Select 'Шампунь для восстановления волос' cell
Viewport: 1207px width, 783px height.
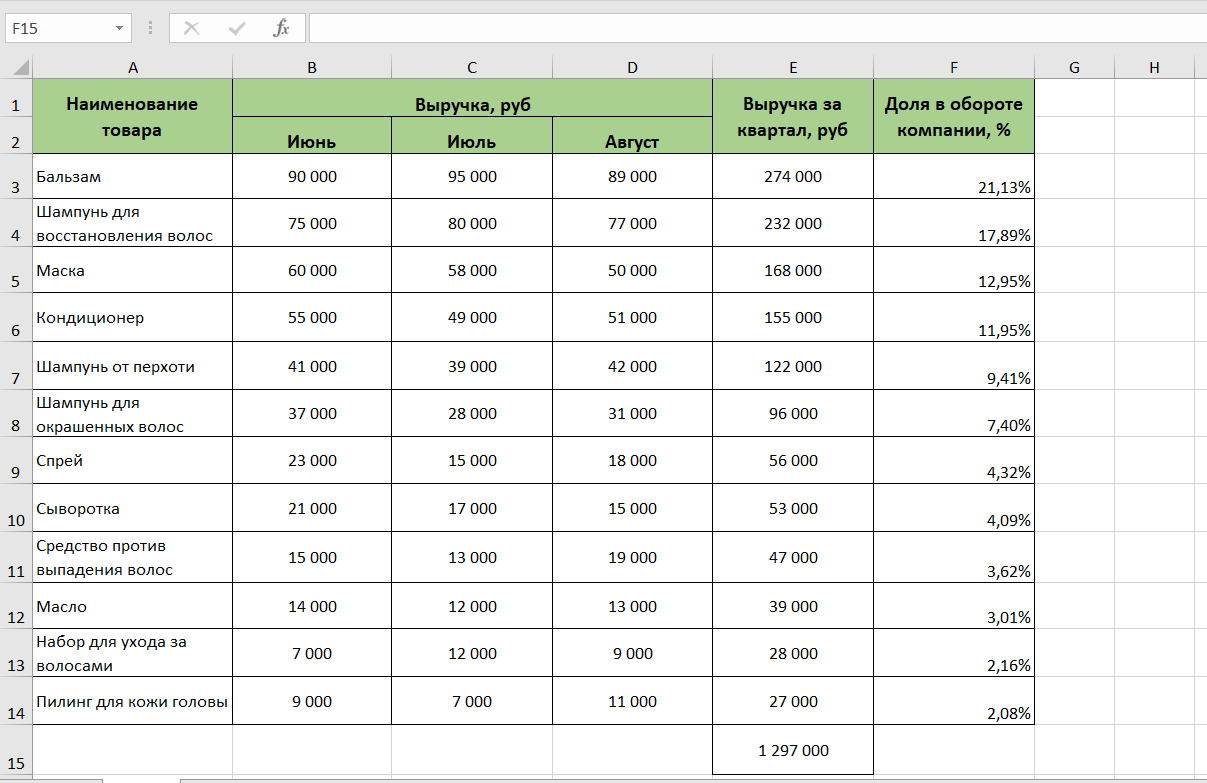(133, 223)
